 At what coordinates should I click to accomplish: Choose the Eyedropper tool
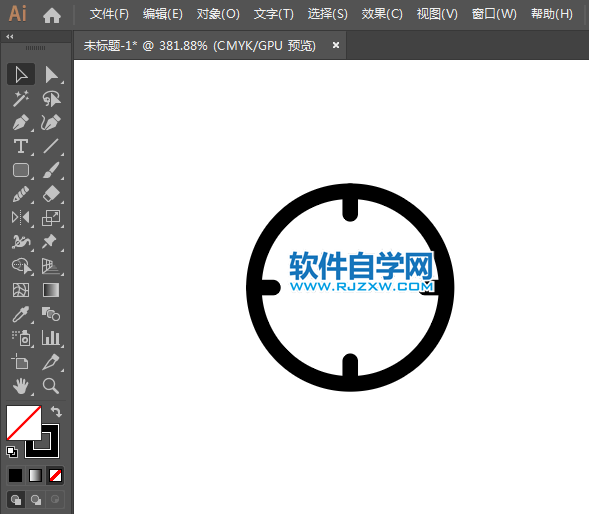[21, 314]
